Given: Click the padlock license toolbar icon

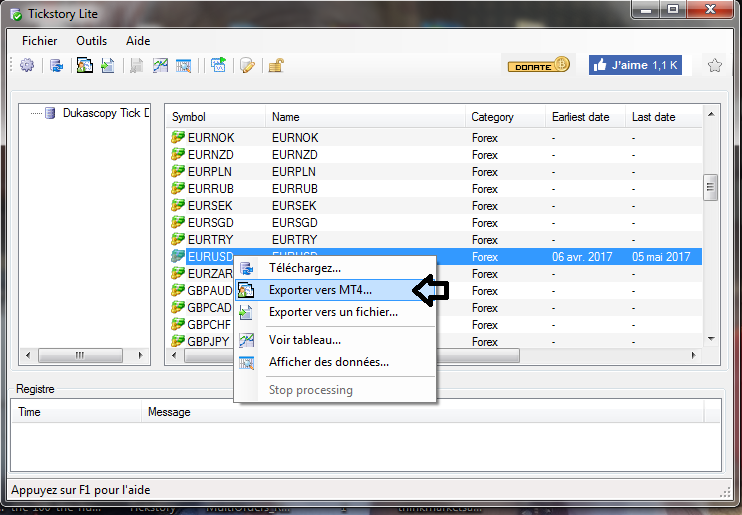Looking at the screenshot, I should 274,66.
